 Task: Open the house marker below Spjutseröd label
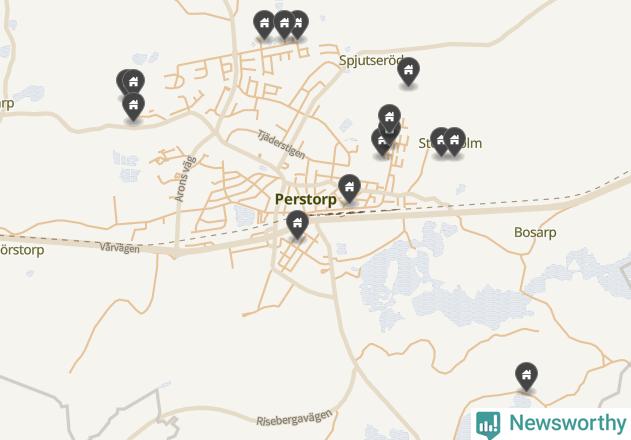pos(408,71)
